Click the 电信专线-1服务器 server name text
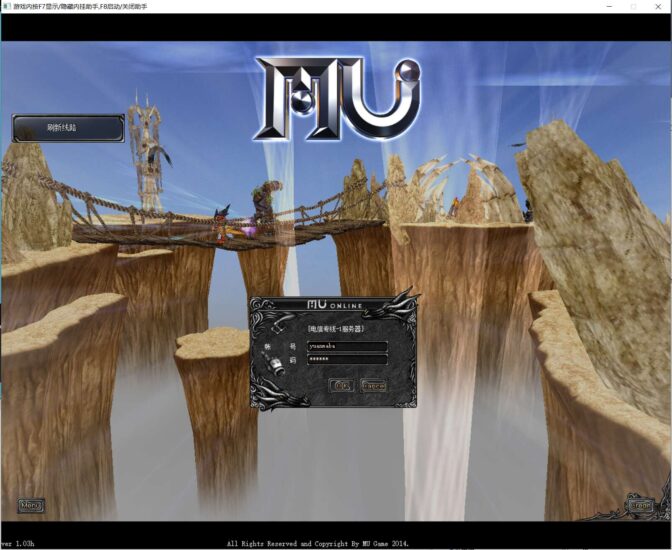 point(336,329)
